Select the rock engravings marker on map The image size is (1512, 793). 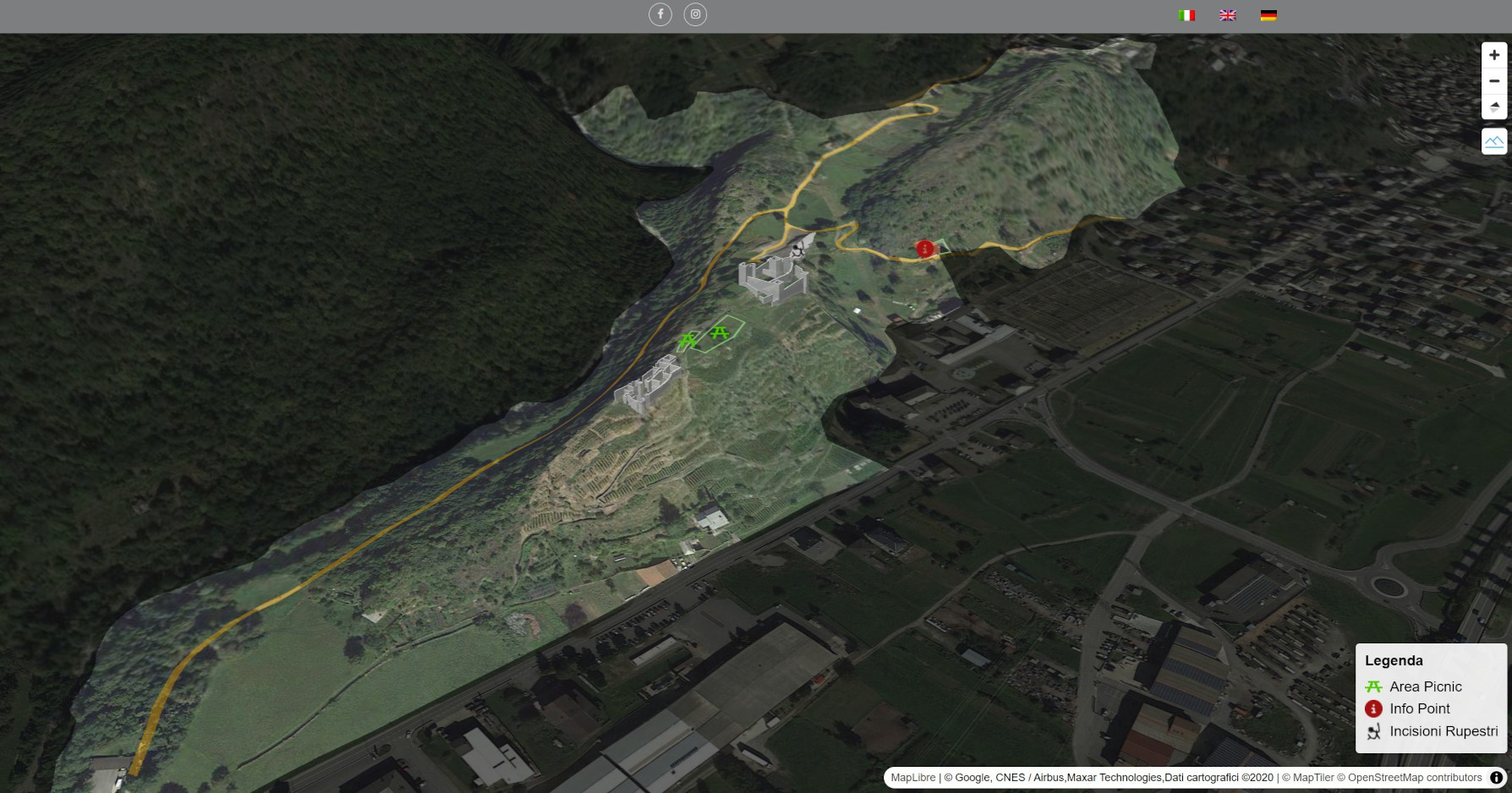(797, 249)
